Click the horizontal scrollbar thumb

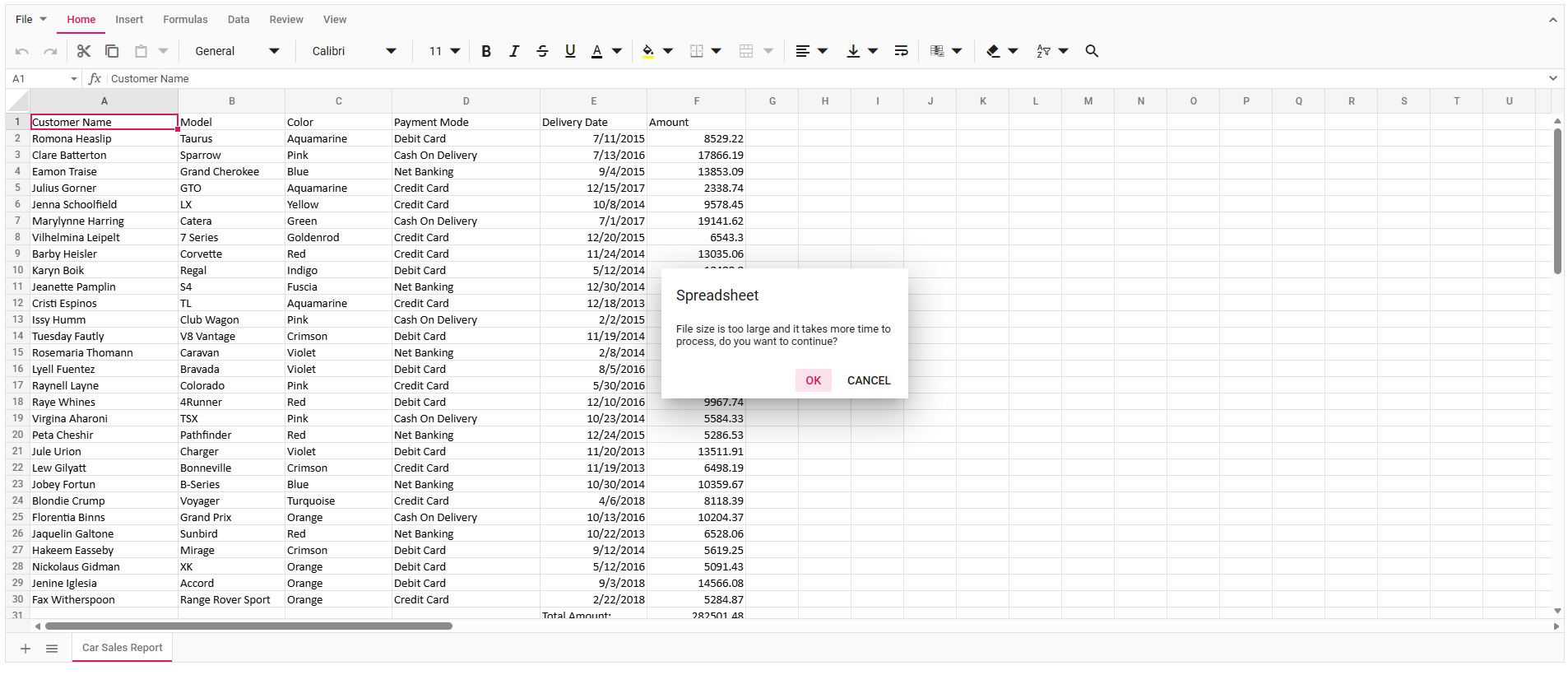pos(248,626)
